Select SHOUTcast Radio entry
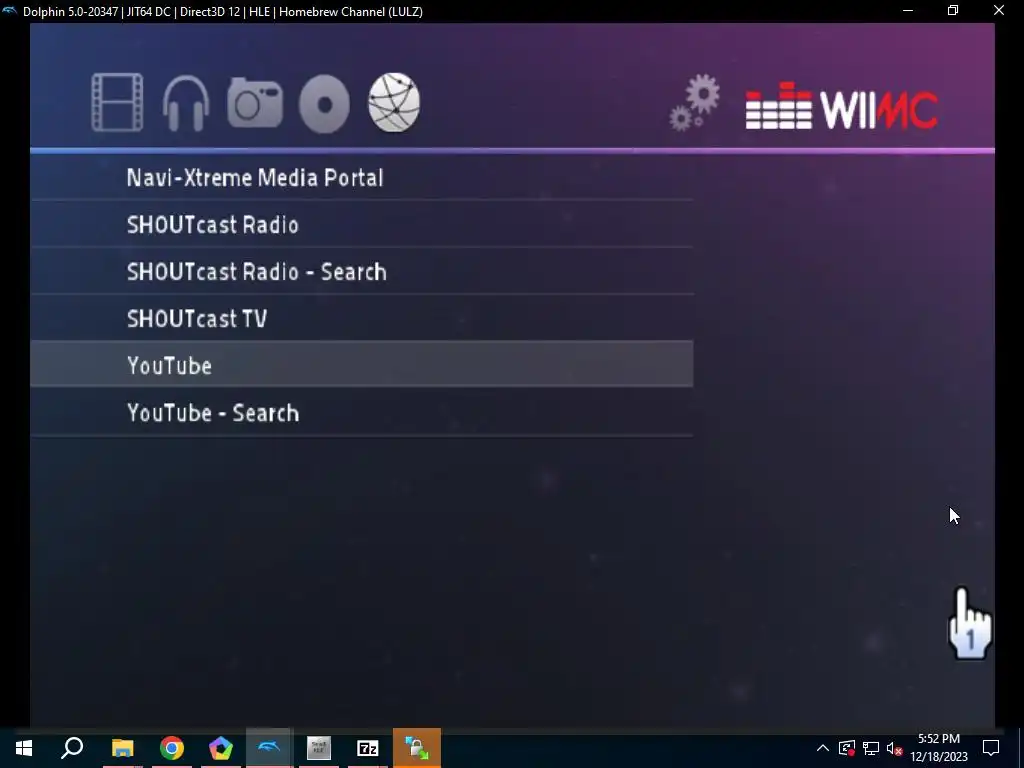Image resolution: width=1024 pixels, height=768 pixels. point(361,224)
